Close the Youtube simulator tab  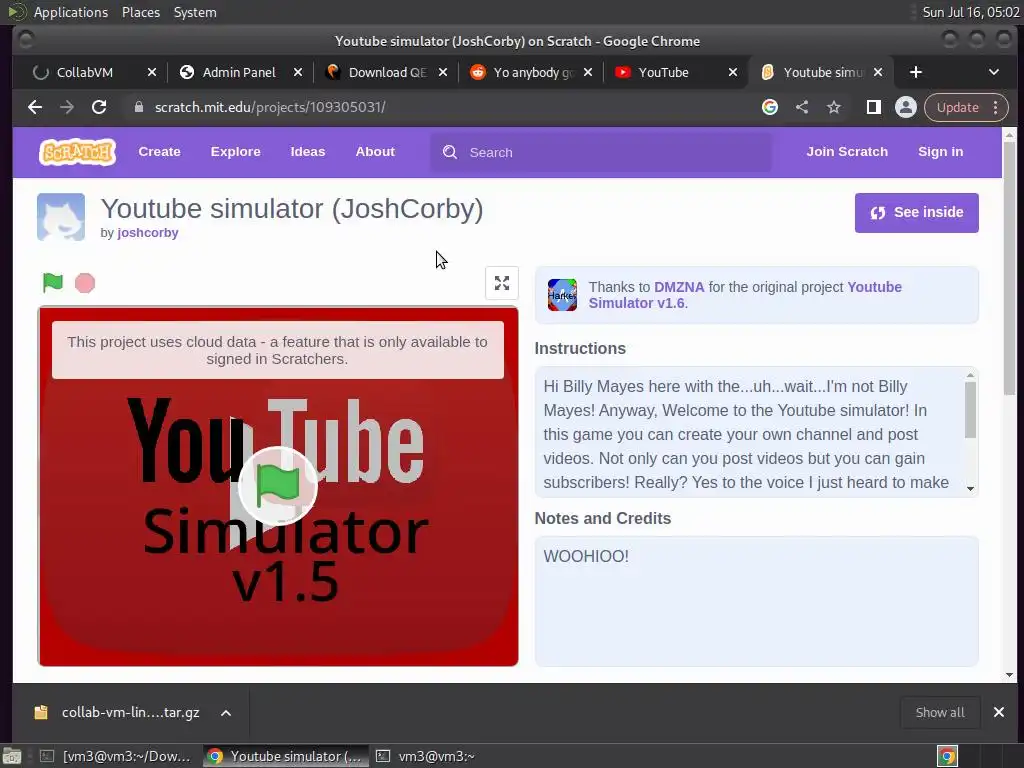[878, 72]
